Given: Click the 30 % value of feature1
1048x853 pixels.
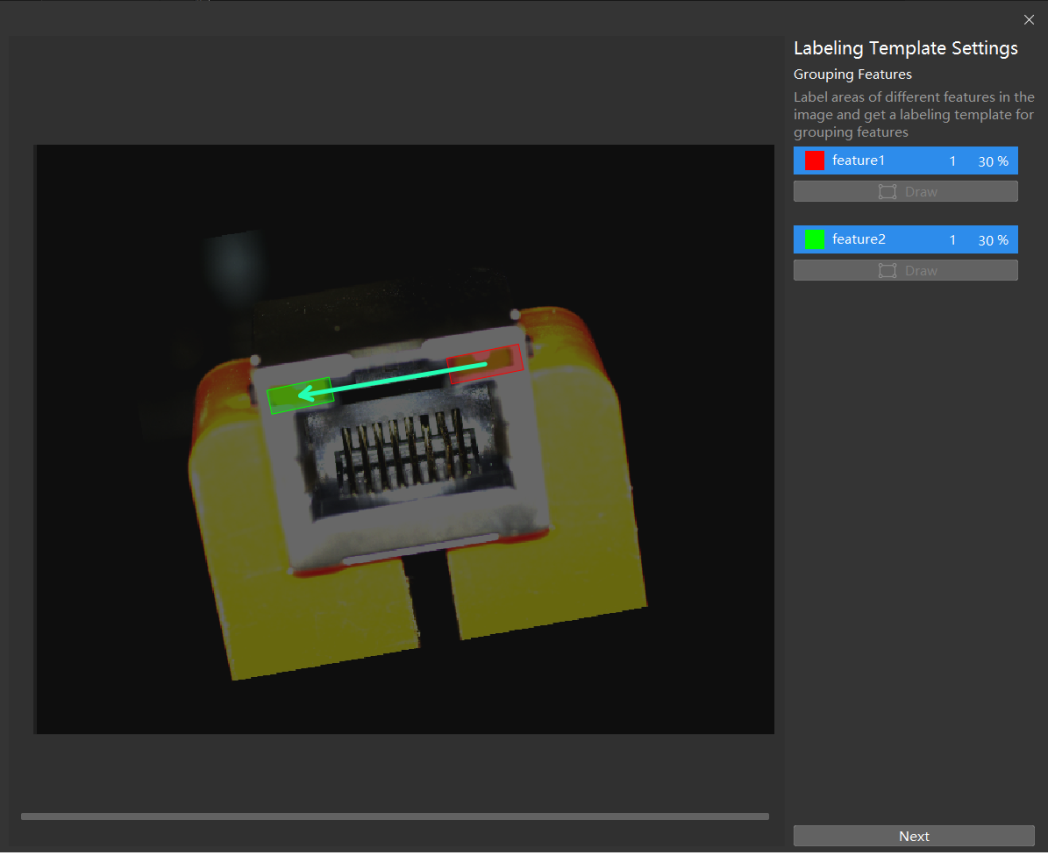Looking at the screenshot, I should (x=993, y=161).
